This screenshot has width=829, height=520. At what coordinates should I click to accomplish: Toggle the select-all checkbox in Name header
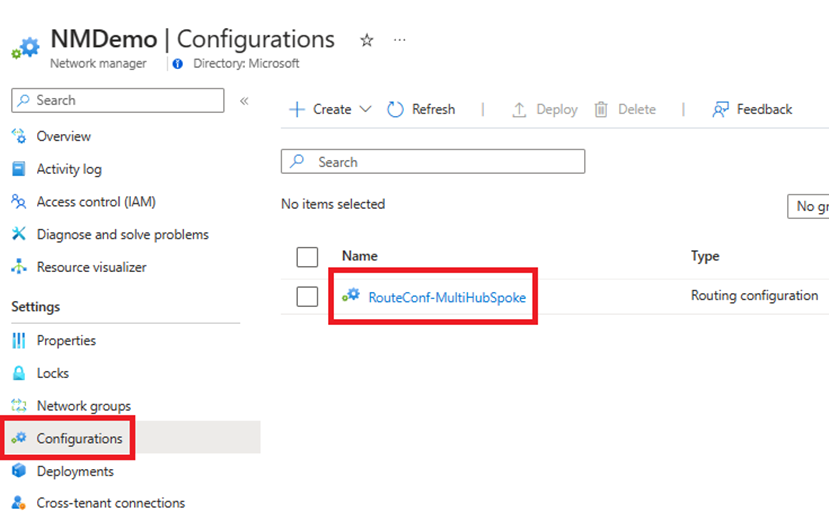coord(307,257)
